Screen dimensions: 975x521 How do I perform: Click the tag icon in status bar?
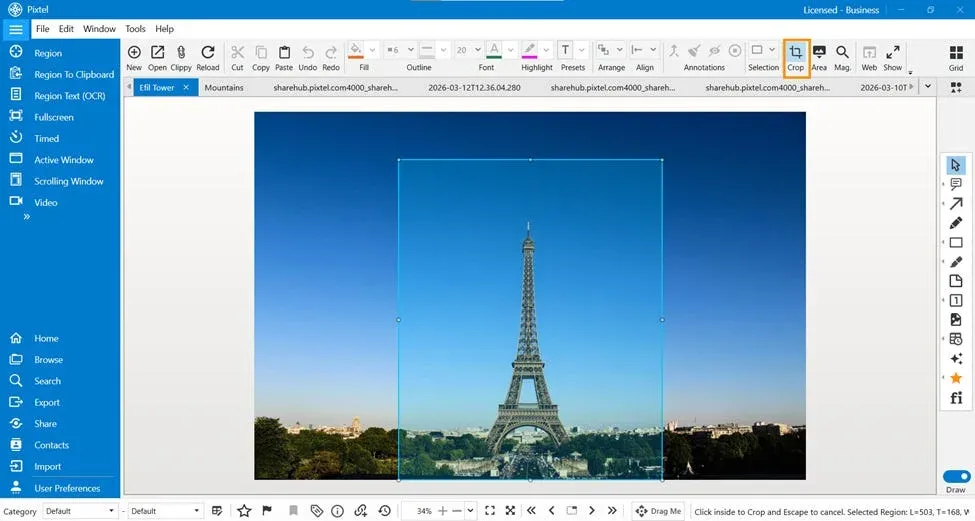(x=316, y=511)
